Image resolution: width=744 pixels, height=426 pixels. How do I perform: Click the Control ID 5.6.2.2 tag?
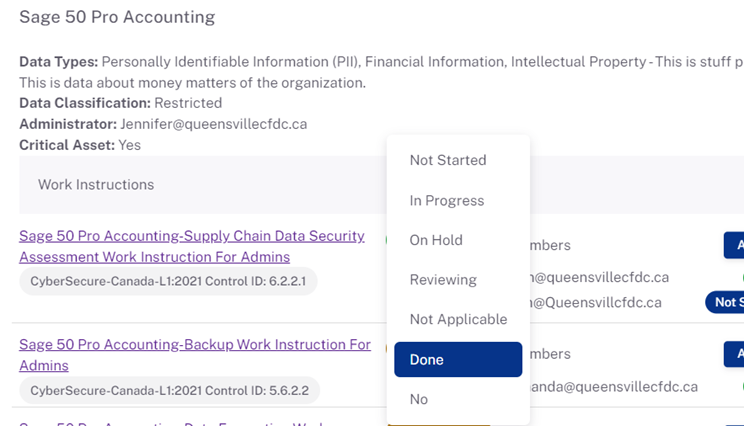click(x=169, y=390)
